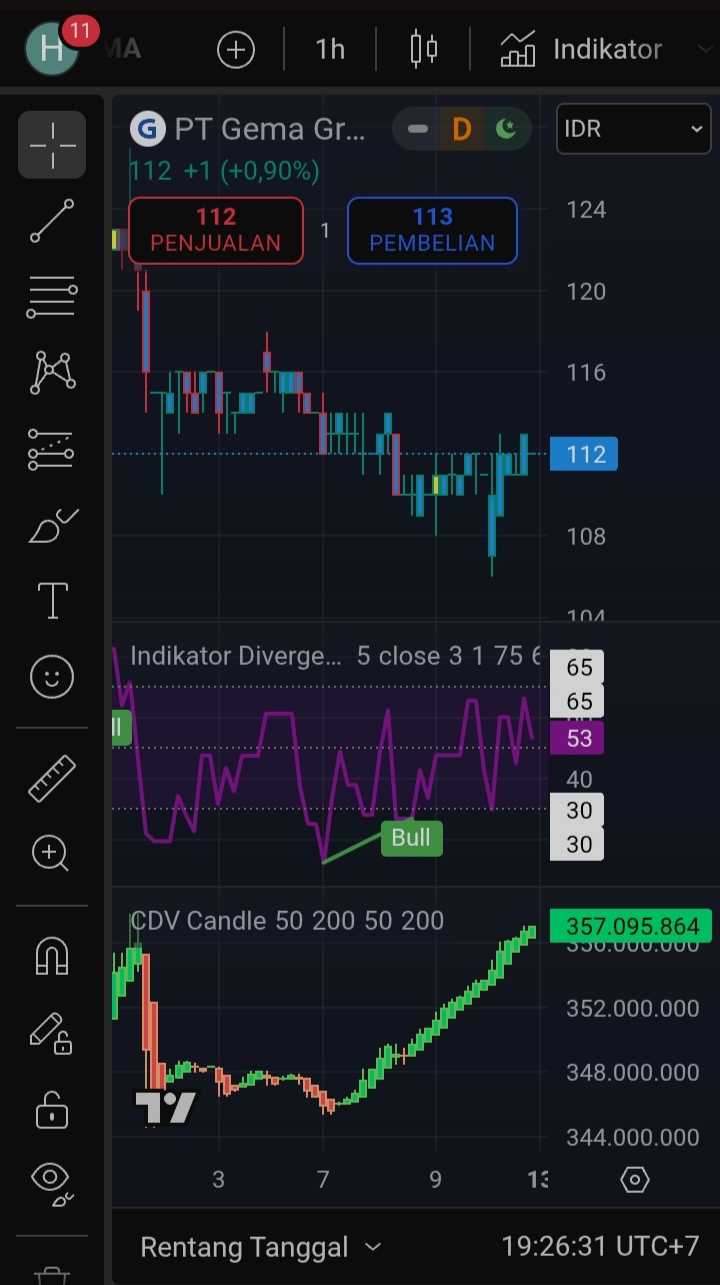The width and height of the screenshot is (720, 1285).
Task: Click the zoom in tool
Action: [x=52, y=854]
